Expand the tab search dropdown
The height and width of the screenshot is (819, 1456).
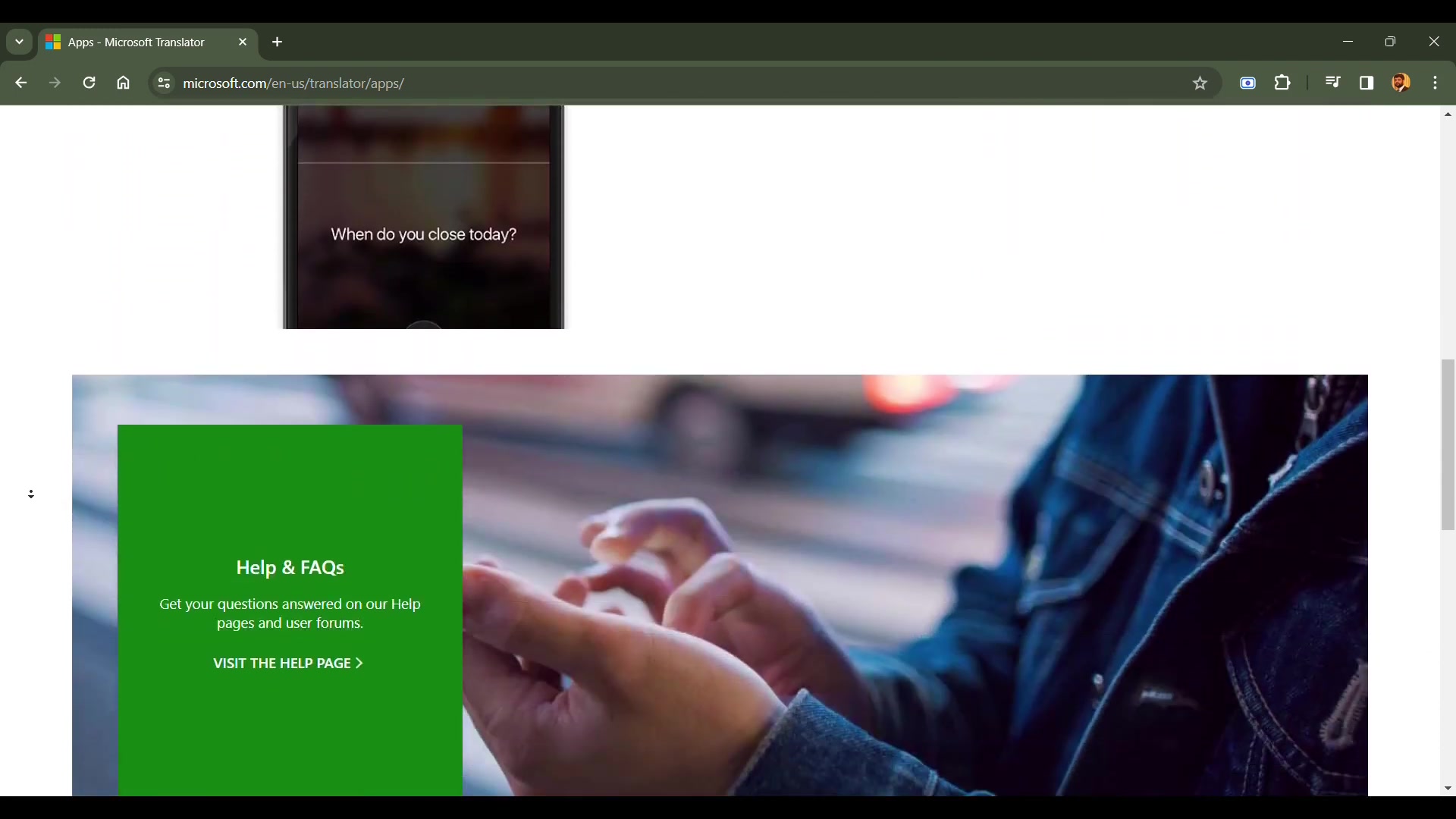19,42
